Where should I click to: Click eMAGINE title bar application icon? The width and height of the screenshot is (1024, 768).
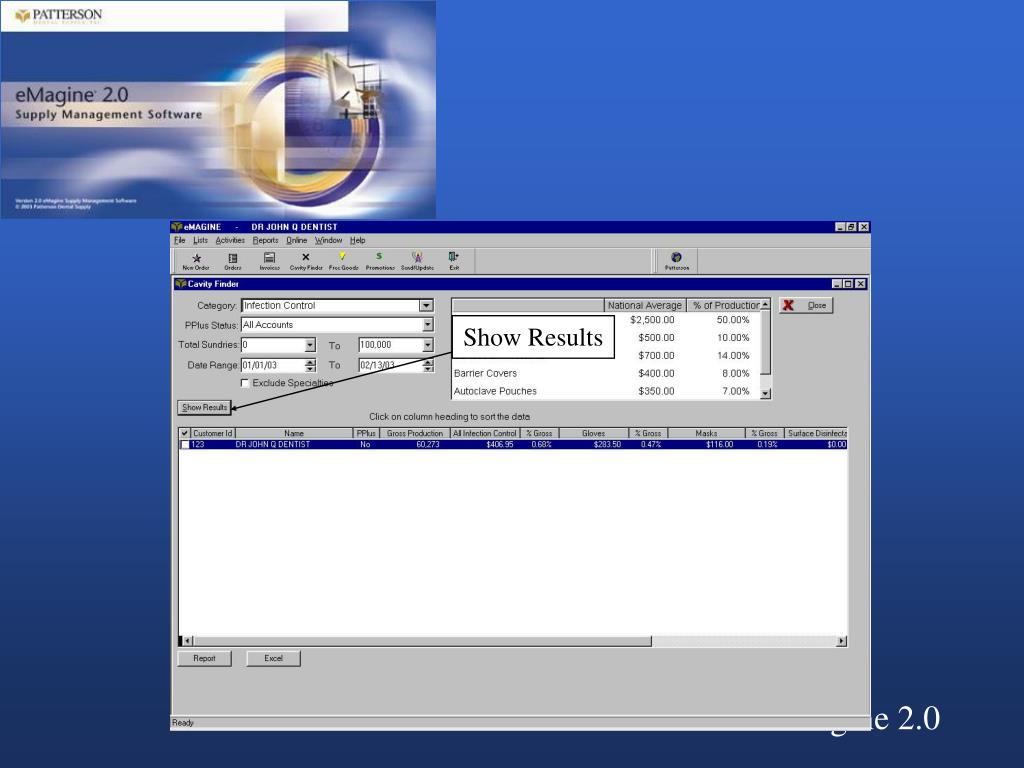point(177,227)
